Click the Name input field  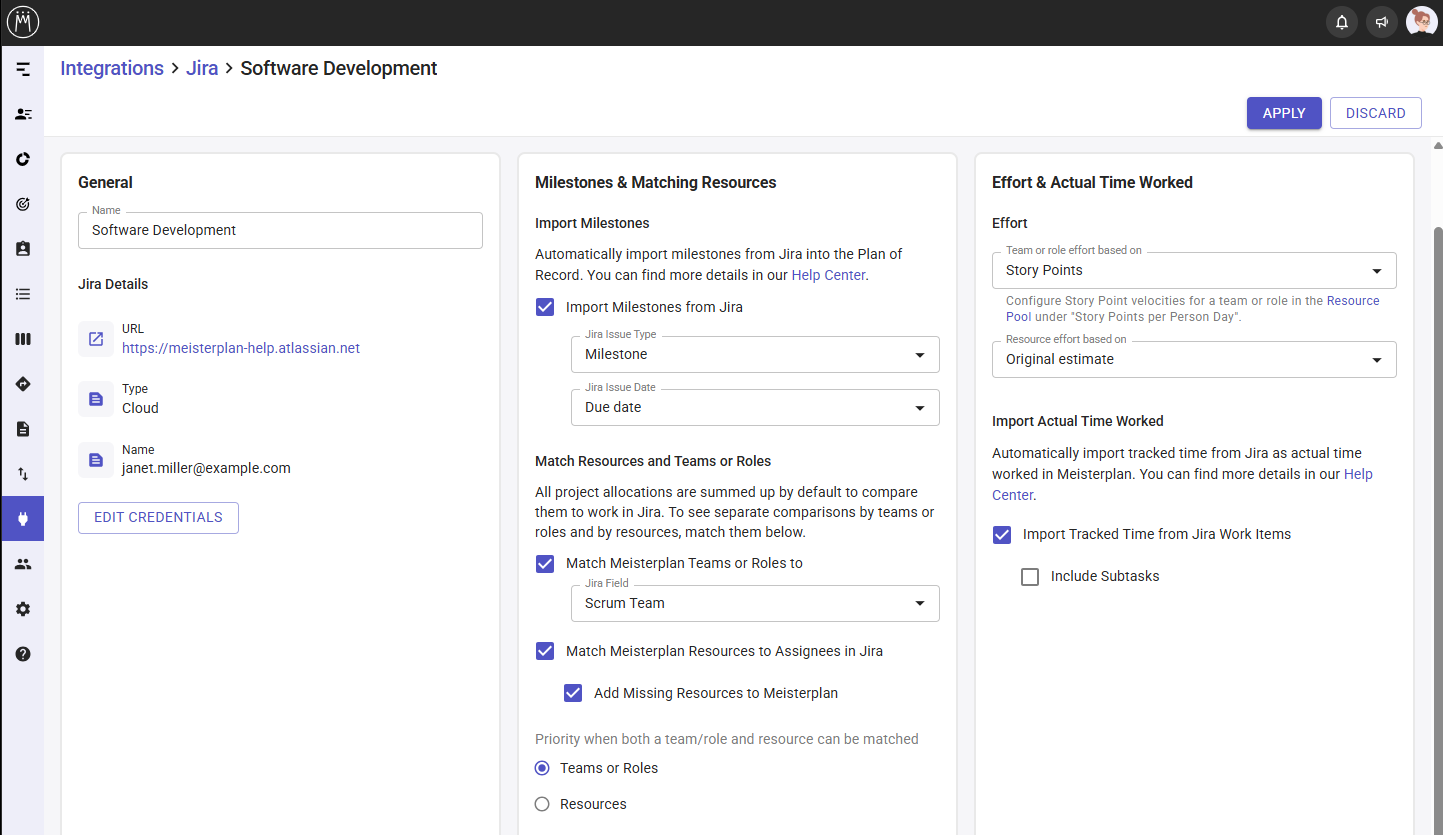(280, 230)
